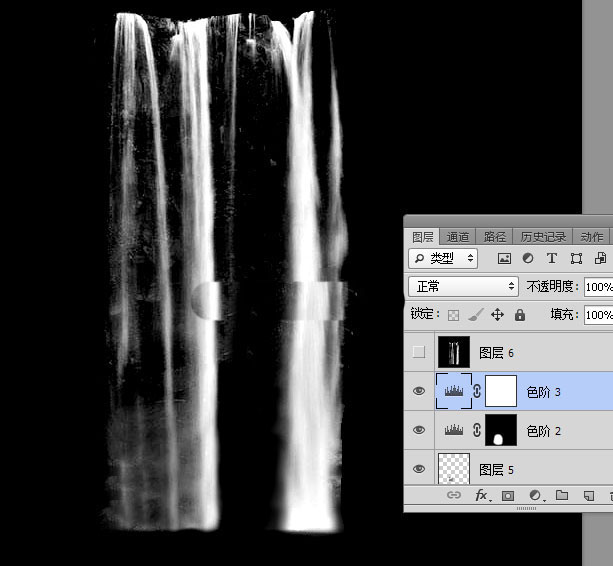This screenshot has height=566, width=613.
Task: Filter layers by pixel image icon
Action: 504,258
